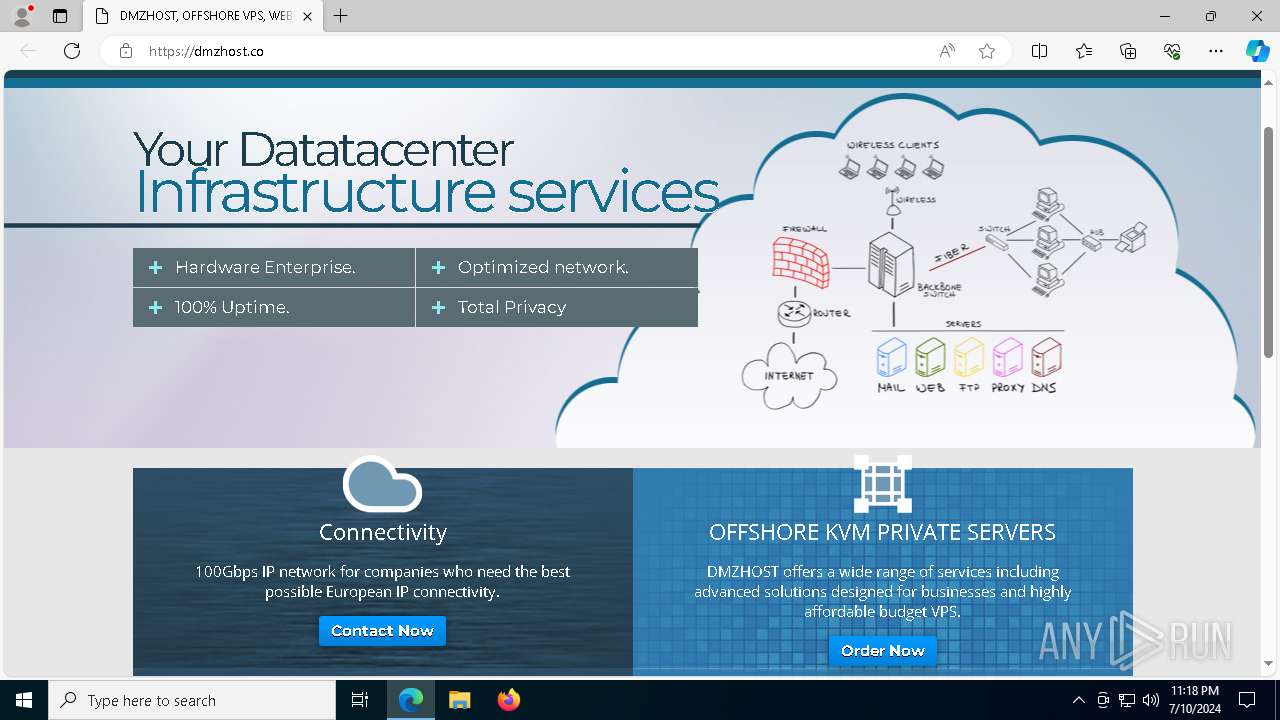Click the Order Now button
Image resolution: width=1280 pixels, height=720 pixels.
[x=883, y=651]
